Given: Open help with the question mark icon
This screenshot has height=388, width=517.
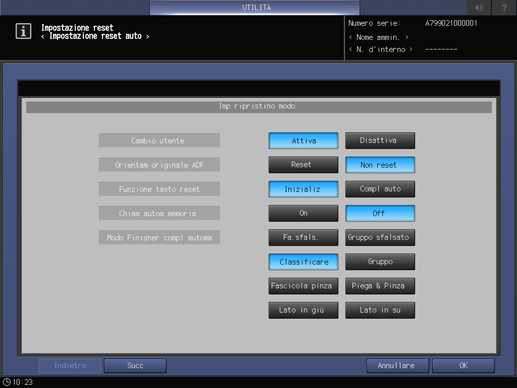Looking at the screenshot, I should (504, 7).
